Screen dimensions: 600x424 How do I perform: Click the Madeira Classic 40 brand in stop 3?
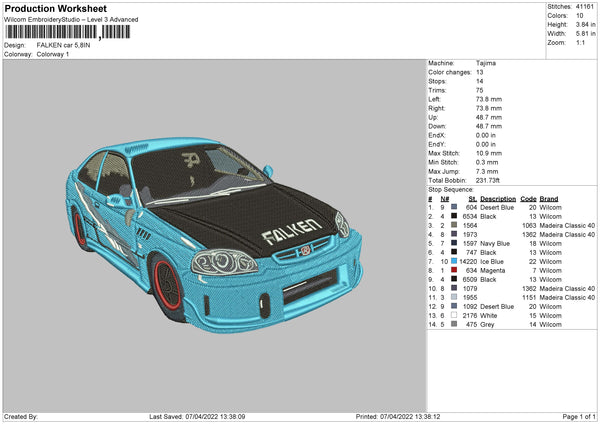click(567, 225)
